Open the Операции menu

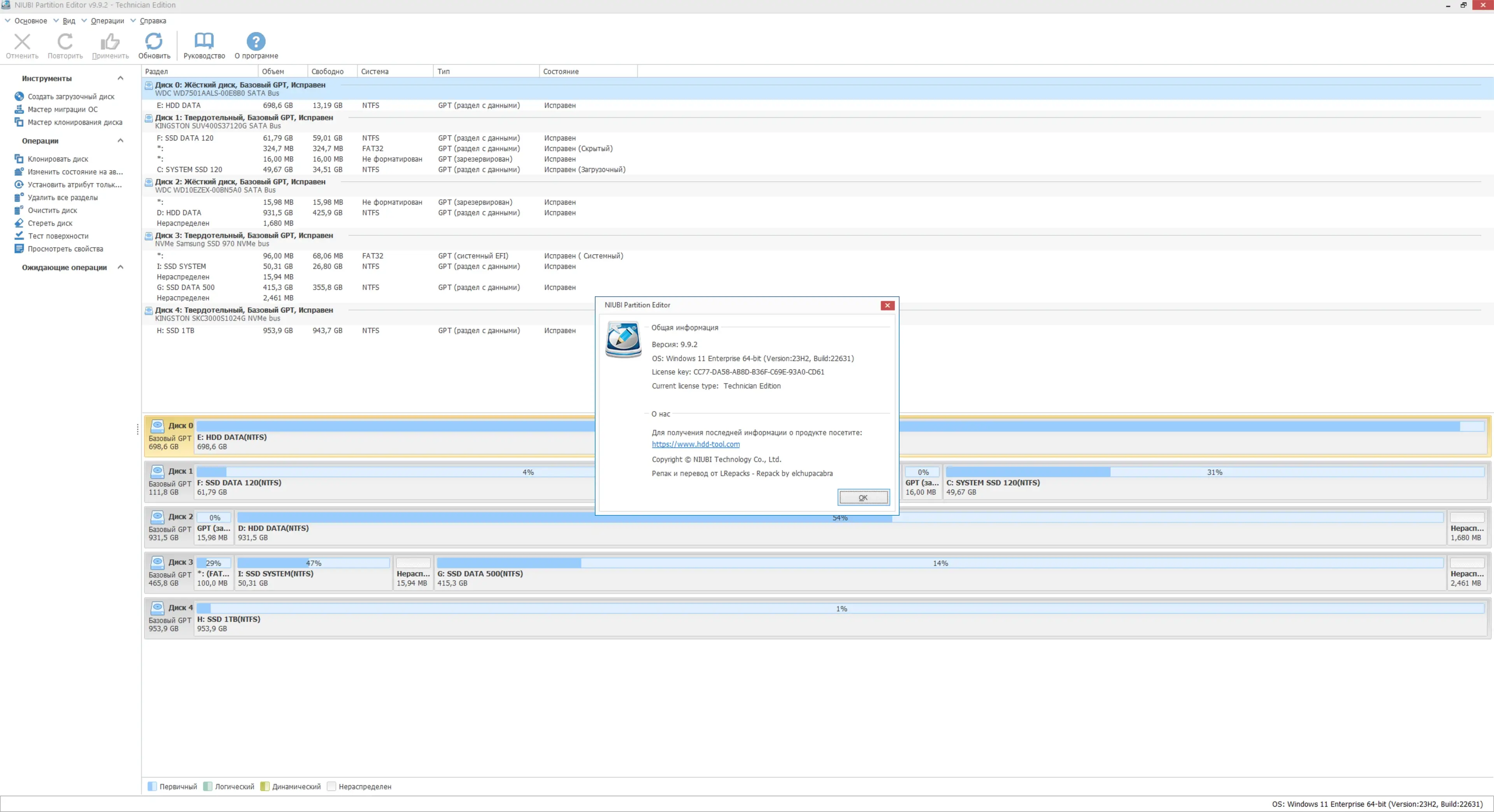(107, 21)
